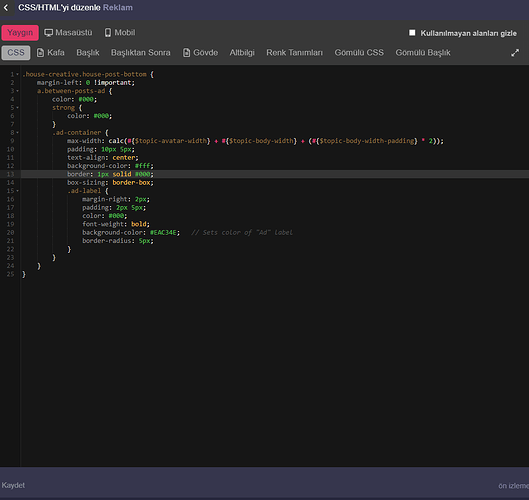Place cursor in border line 13
529x500 pixels.
click(275, 174)
